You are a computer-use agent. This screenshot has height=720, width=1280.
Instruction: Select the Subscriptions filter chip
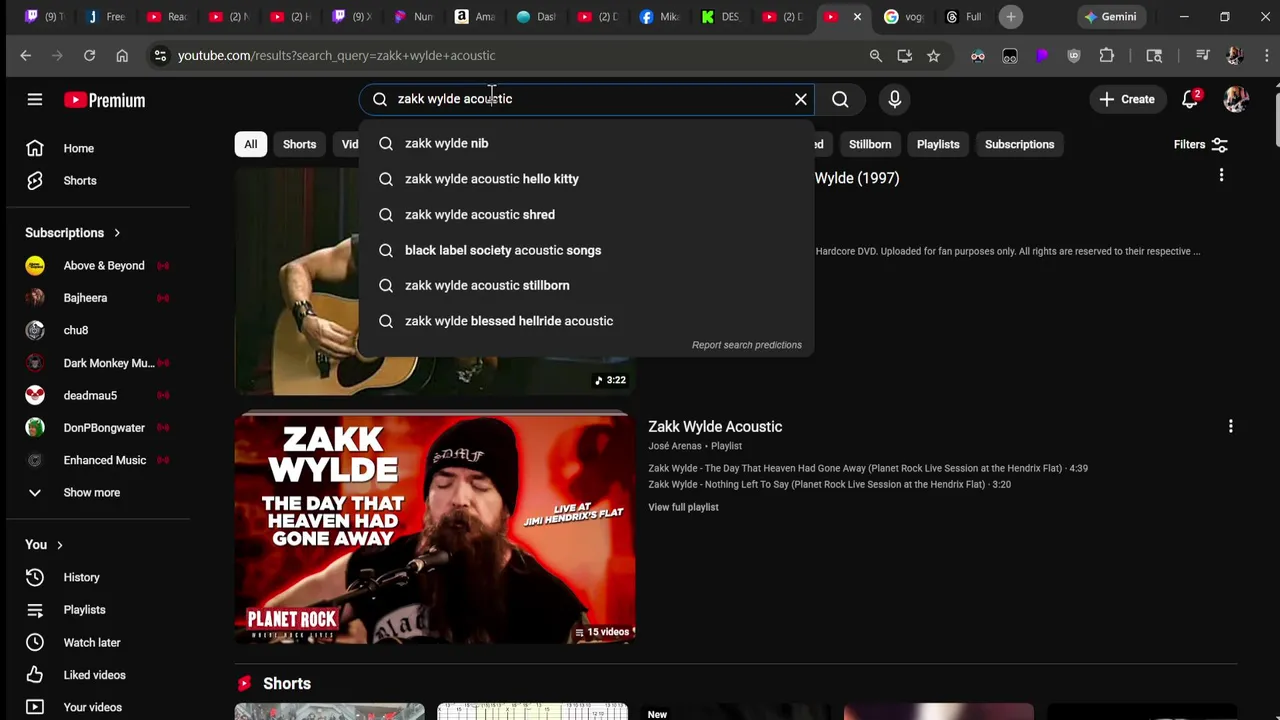[x=1019, y=144]
